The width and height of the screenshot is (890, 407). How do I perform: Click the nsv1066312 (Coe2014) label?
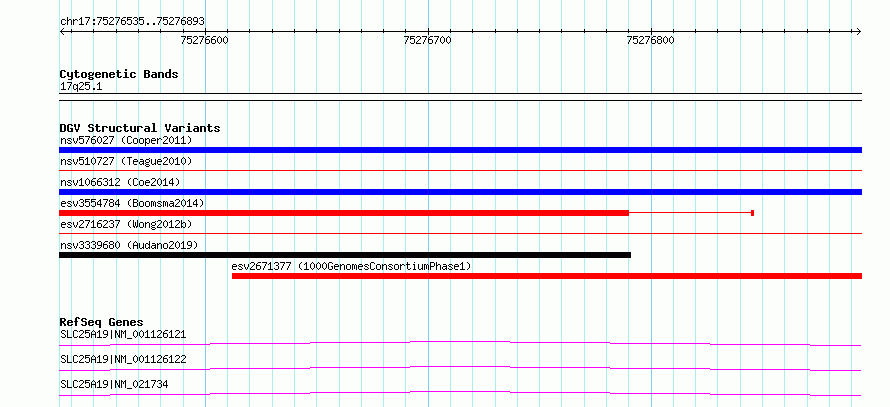coord(120,182)
